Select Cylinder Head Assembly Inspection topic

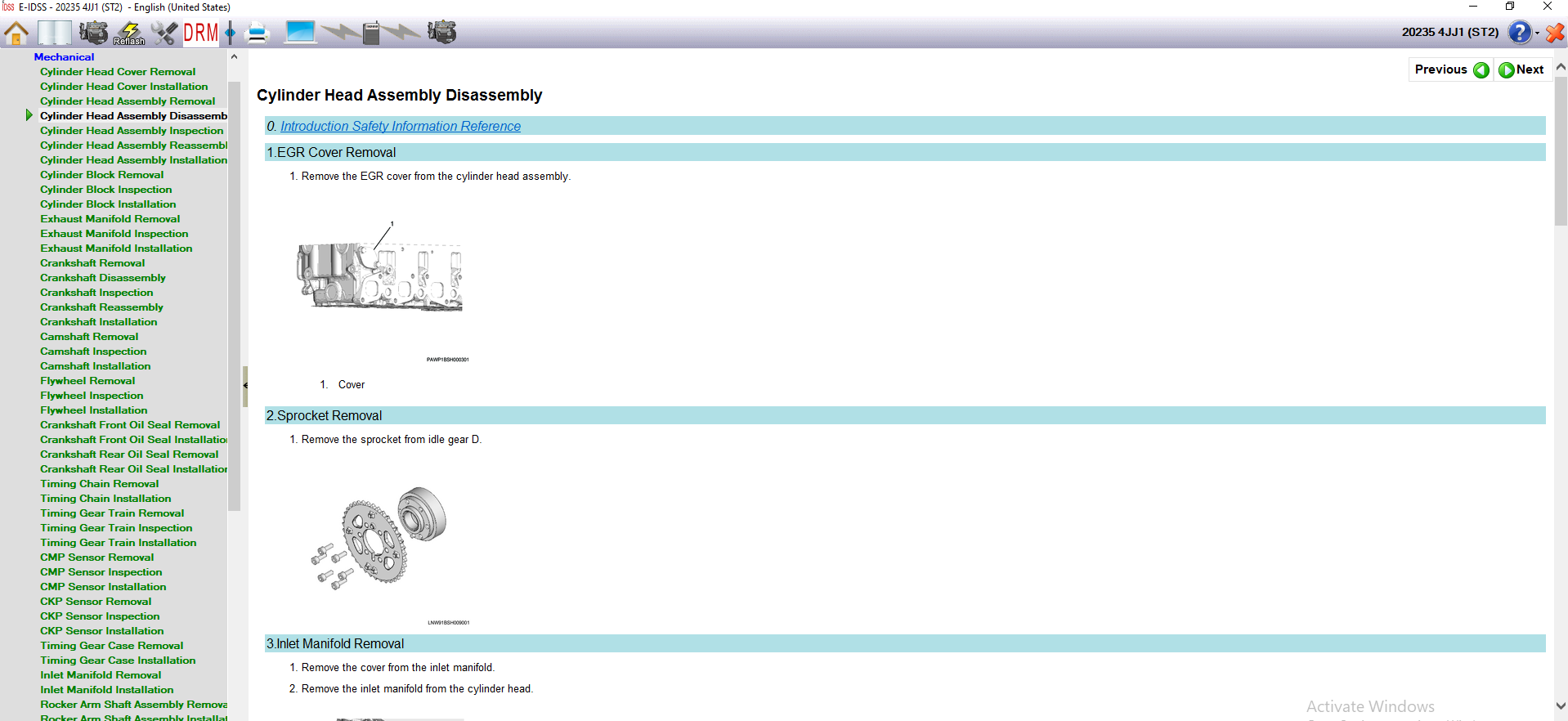click(x=132, y=131)
